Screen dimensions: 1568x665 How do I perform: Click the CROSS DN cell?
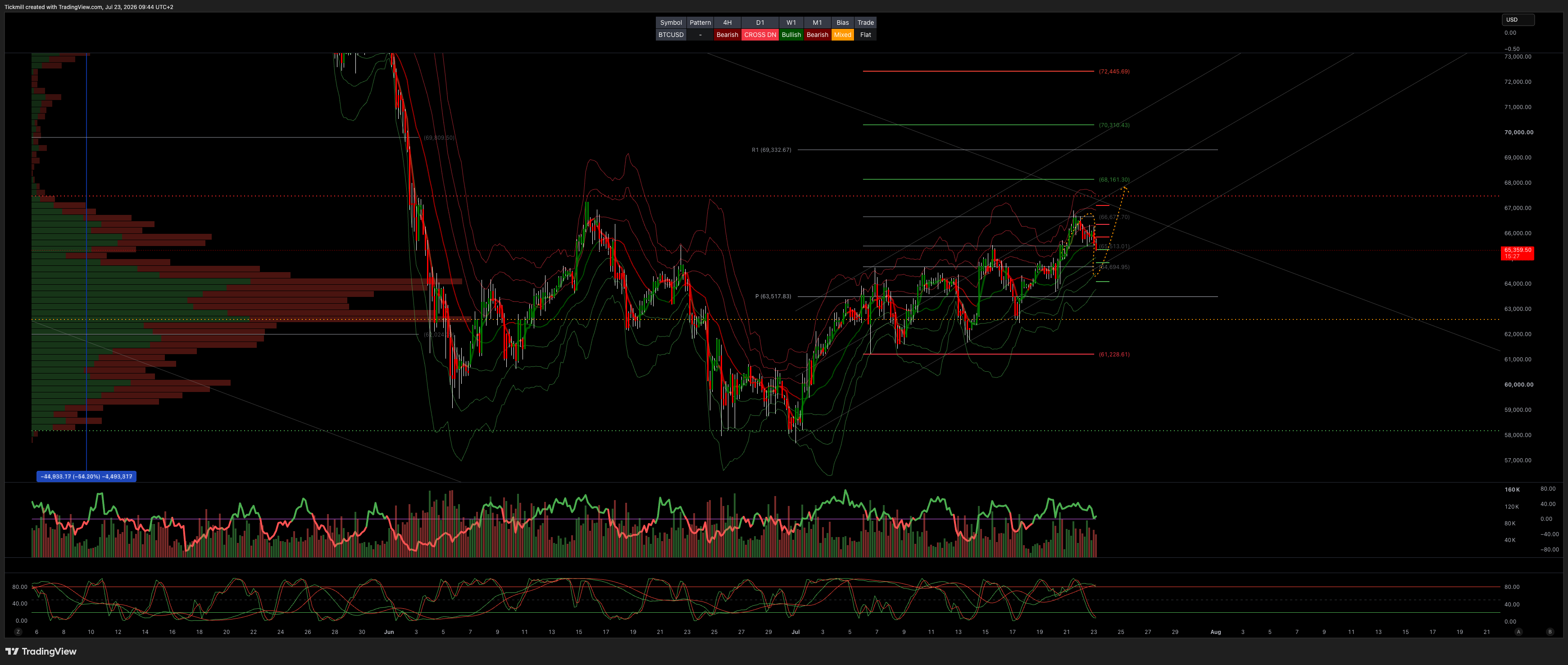point(760,35)
